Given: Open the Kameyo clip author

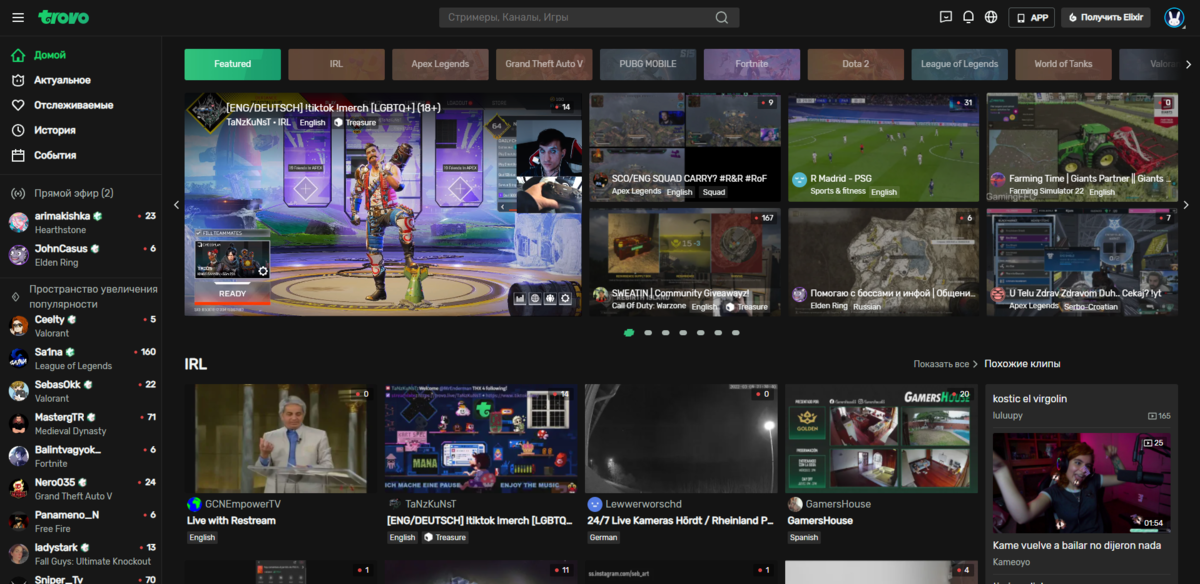Looking at the screenshot, I should coord(1012,561).
